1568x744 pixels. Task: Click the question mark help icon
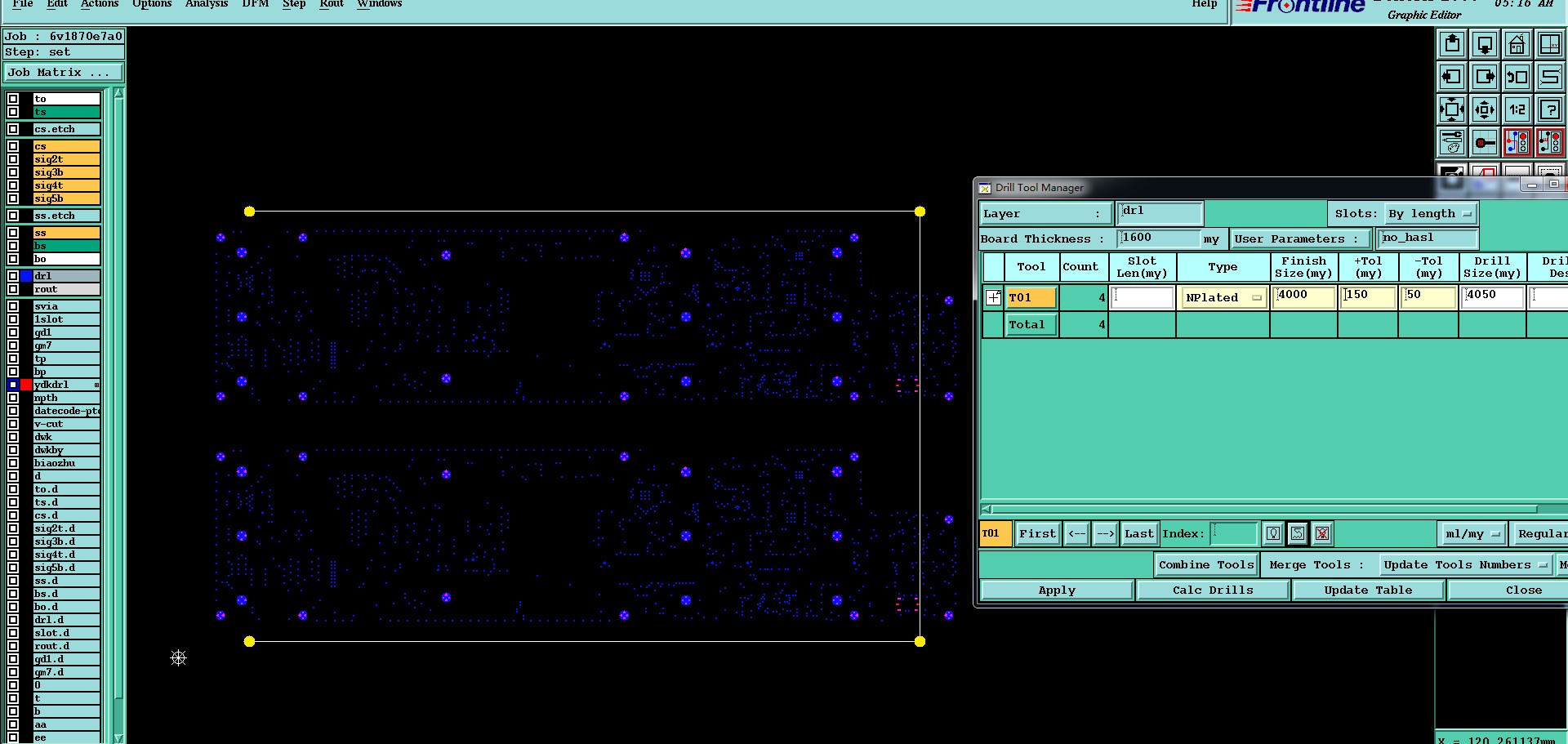pyautogui.click(x=1549, y=109)
